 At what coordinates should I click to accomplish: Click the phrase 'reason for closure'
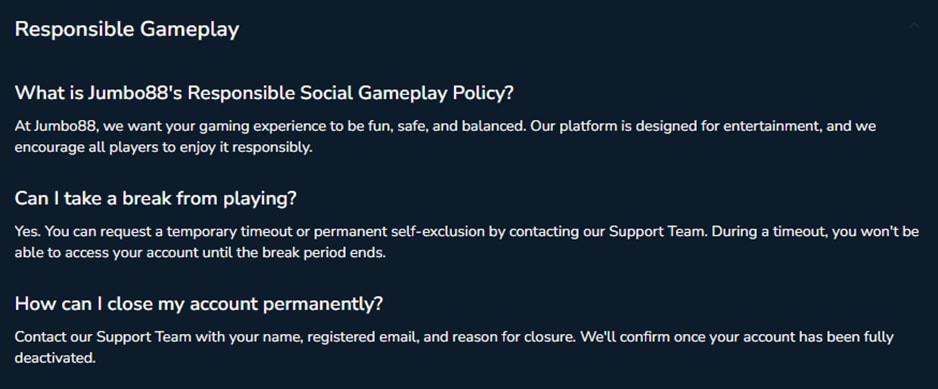coord(514,337)
